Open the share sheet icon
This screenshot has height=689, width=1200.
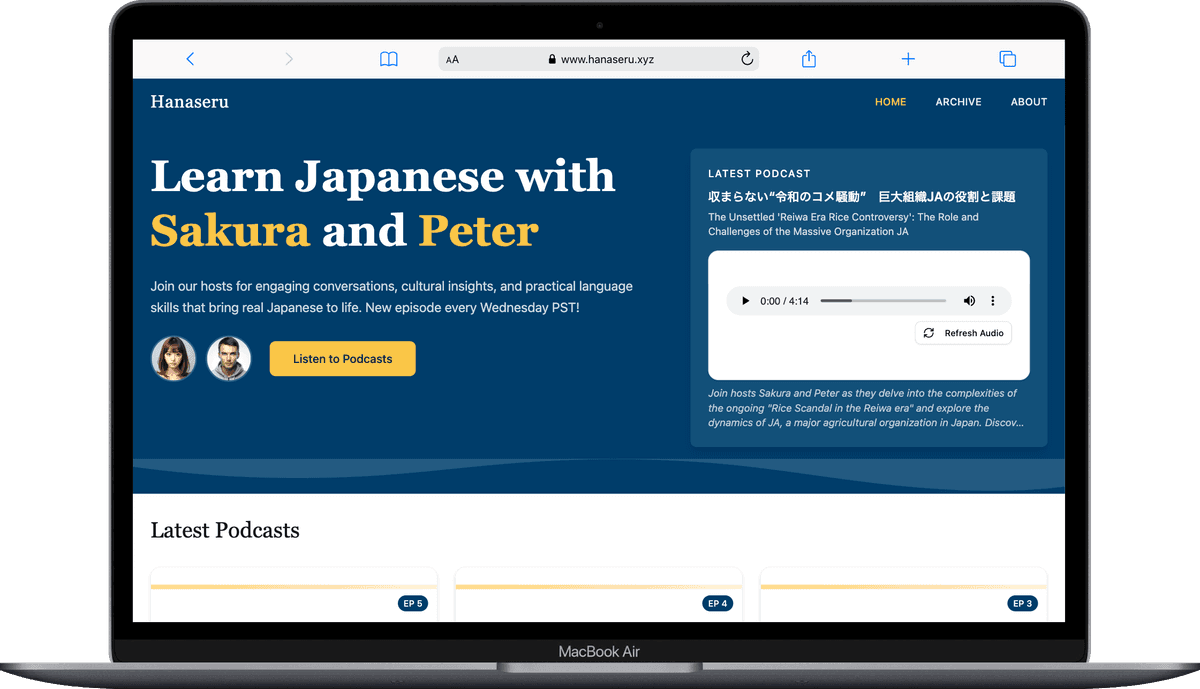(809, 59)
